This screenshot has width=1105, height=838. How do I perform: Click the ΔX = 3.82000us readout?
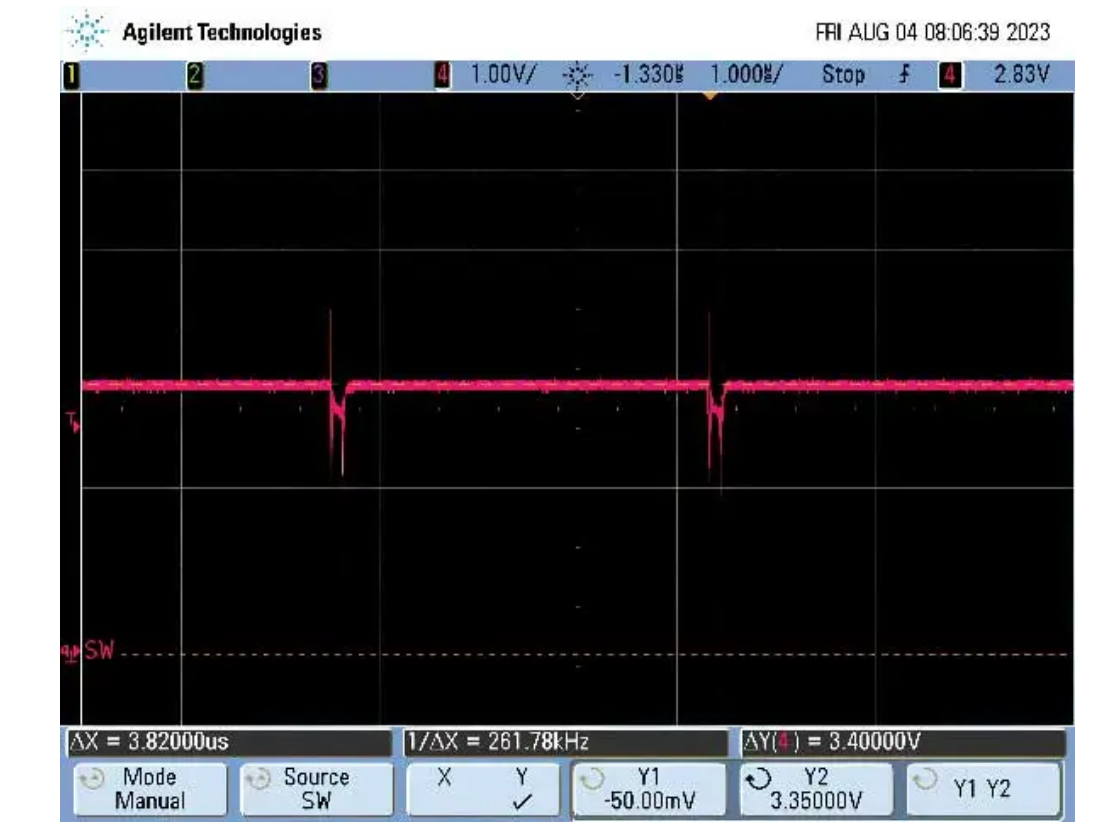pyautogui.click(x=228, y=742)
